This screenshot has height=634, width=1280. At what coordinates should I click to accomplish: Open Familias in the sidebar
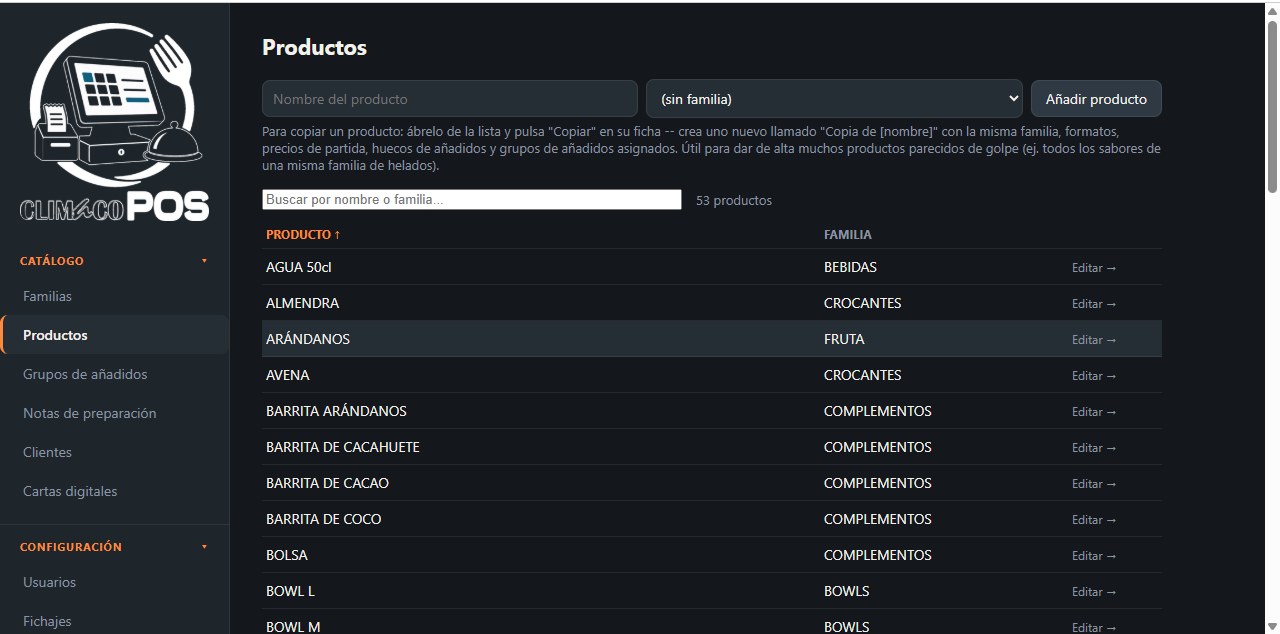tap(47, 296)
